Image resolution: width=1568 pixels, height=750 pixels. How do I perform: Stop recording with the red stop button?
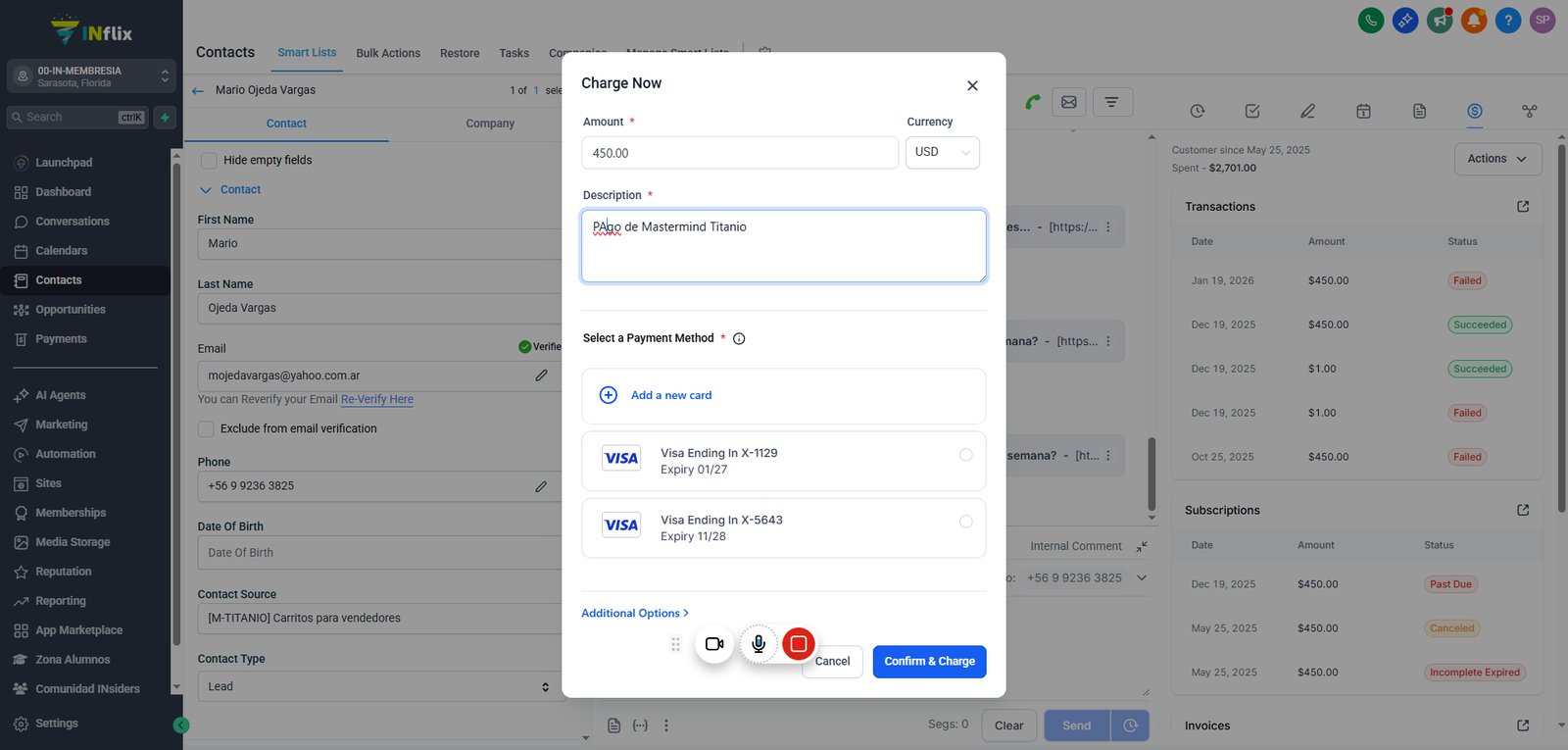[799, 644]
